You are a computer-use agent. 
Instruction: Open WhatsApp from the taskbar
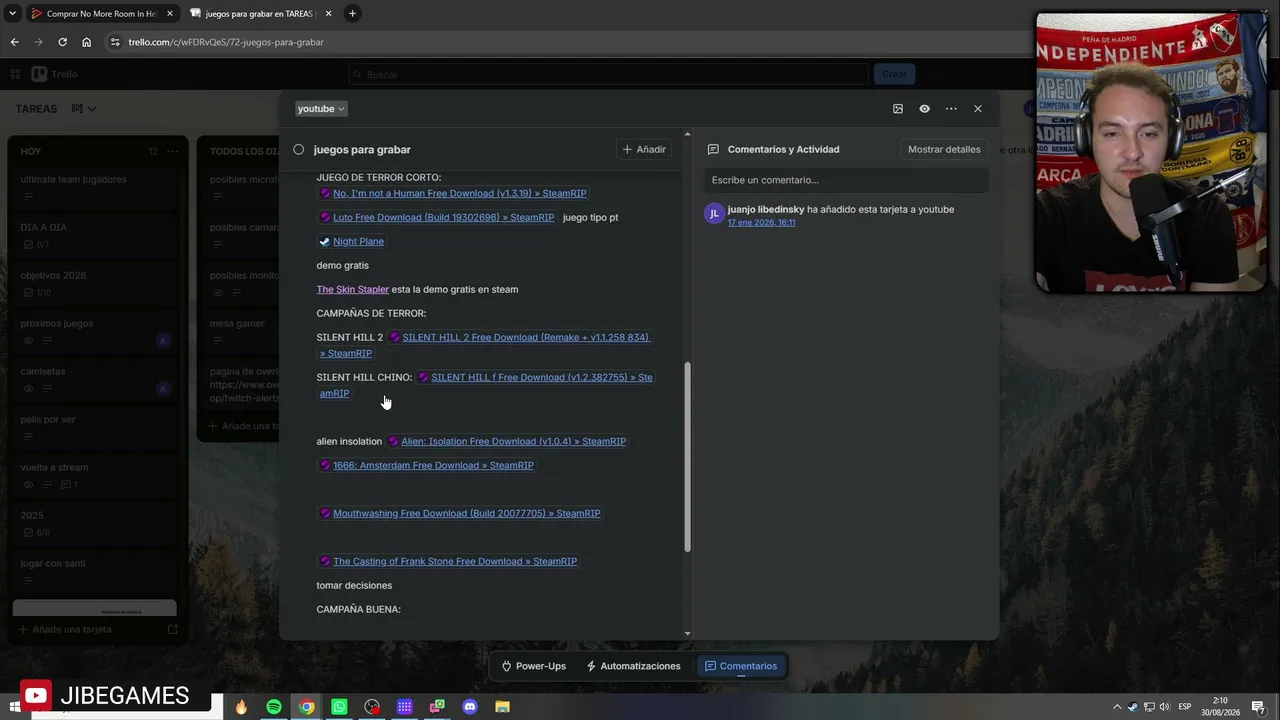coord(339,707)
